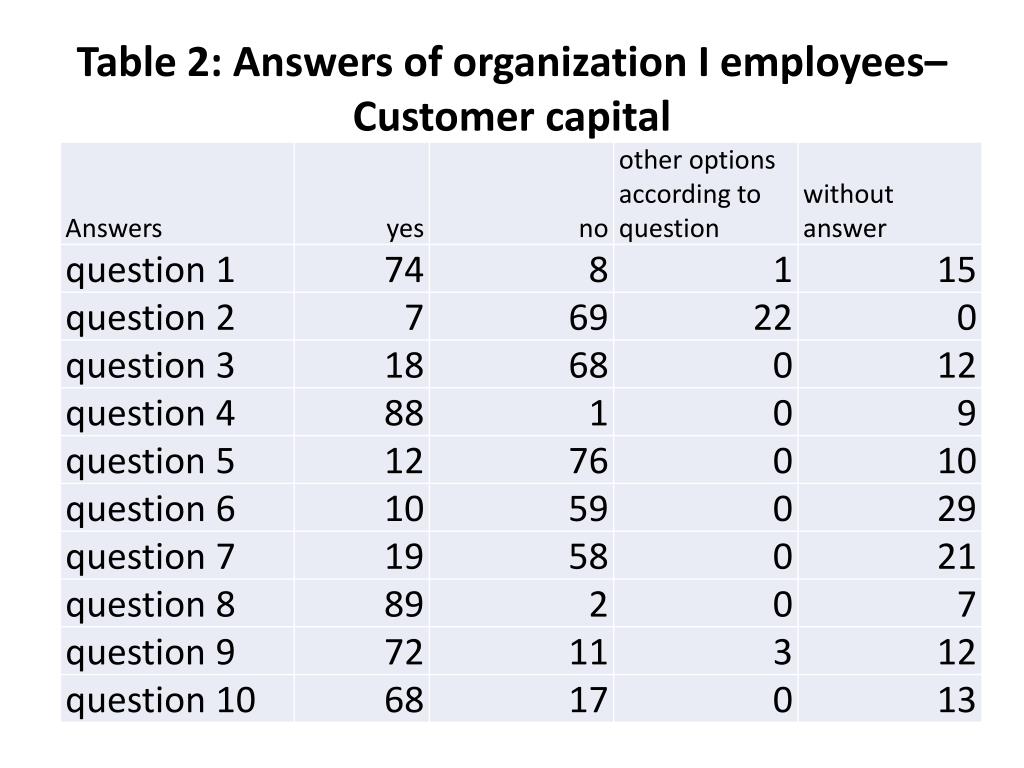
Task: Click the 'yes' column header
Action: point(405,229)
